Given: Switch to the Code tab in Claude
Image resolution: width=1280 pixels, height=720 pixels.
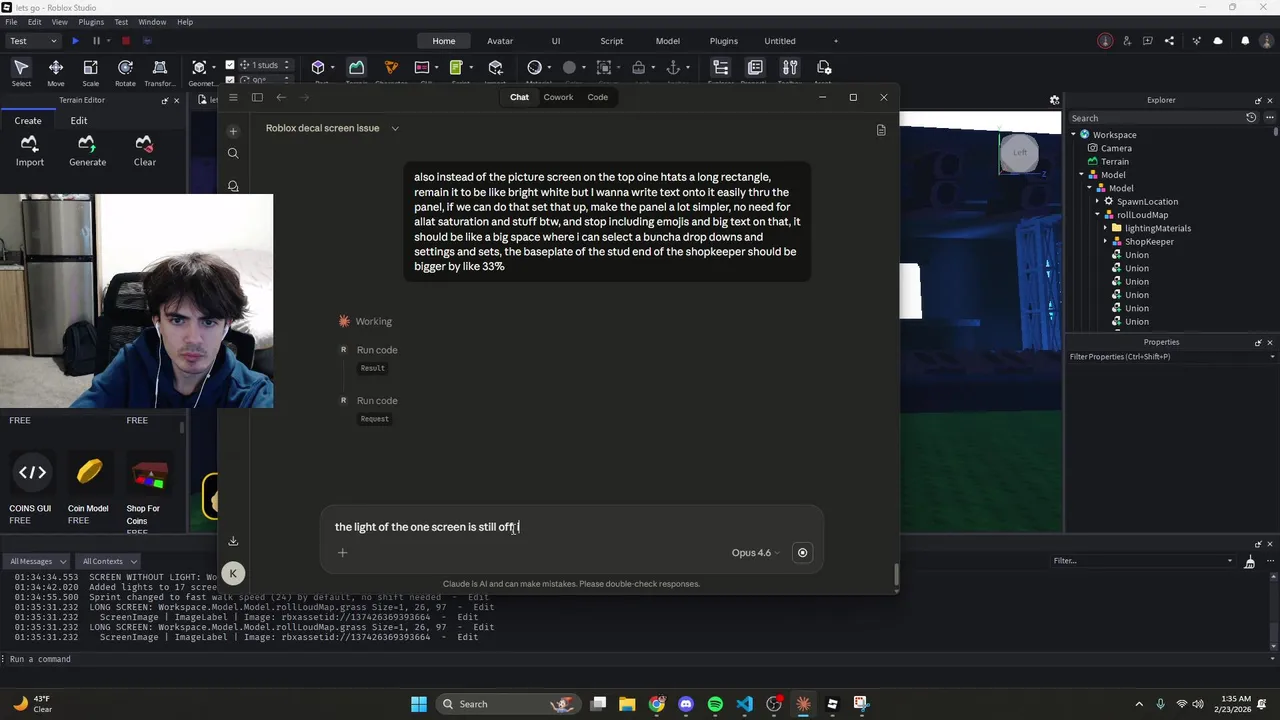Looking at the screenshot, I should coord(597,97).
